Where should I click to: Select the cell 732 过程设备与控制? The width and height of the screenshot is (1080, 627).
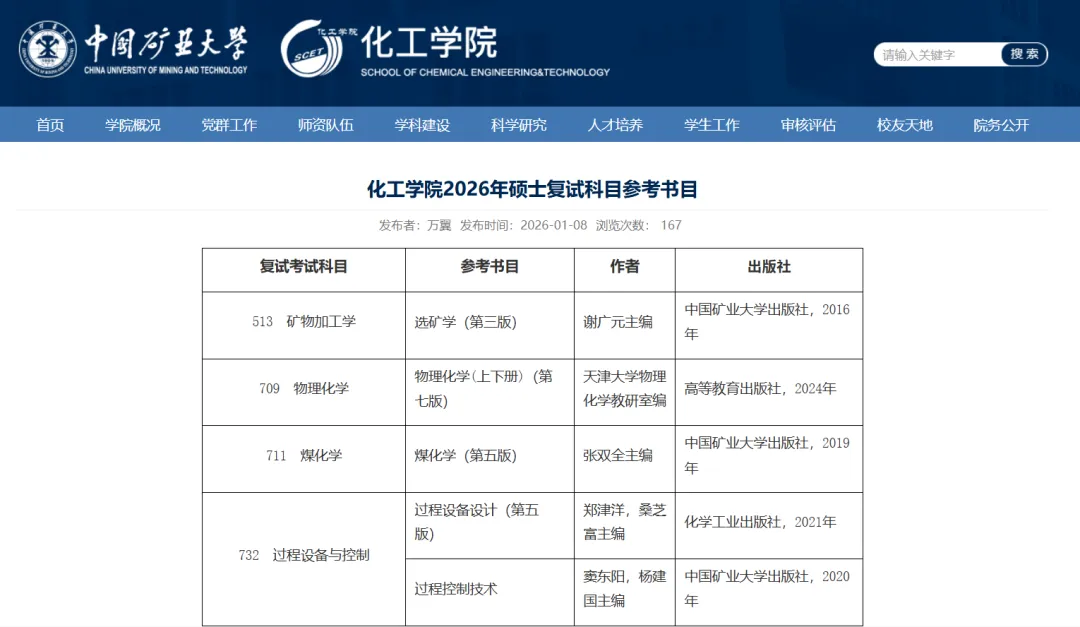click(304, 559)
